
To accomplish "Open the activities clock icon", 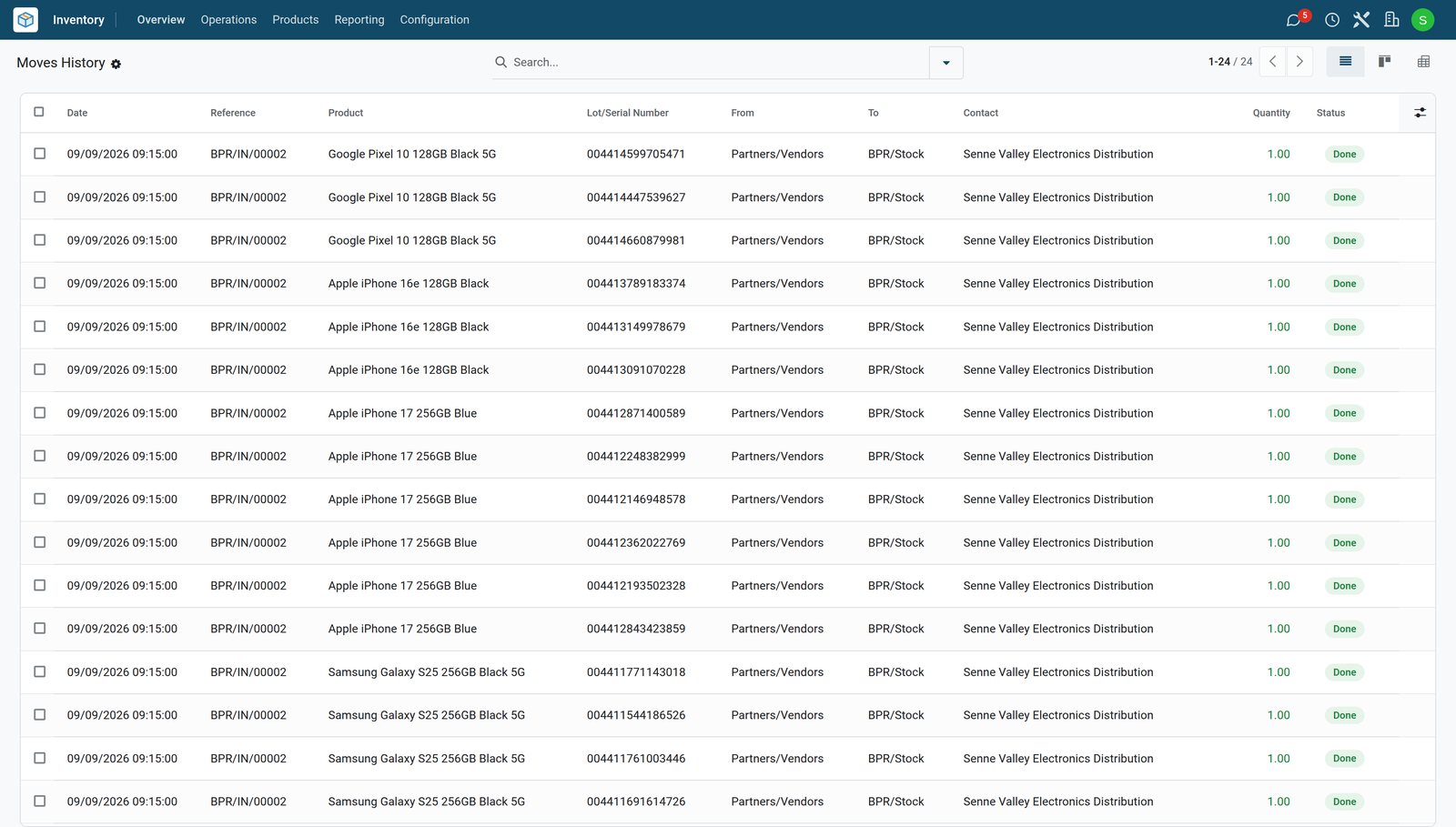I will (1332, 20).
